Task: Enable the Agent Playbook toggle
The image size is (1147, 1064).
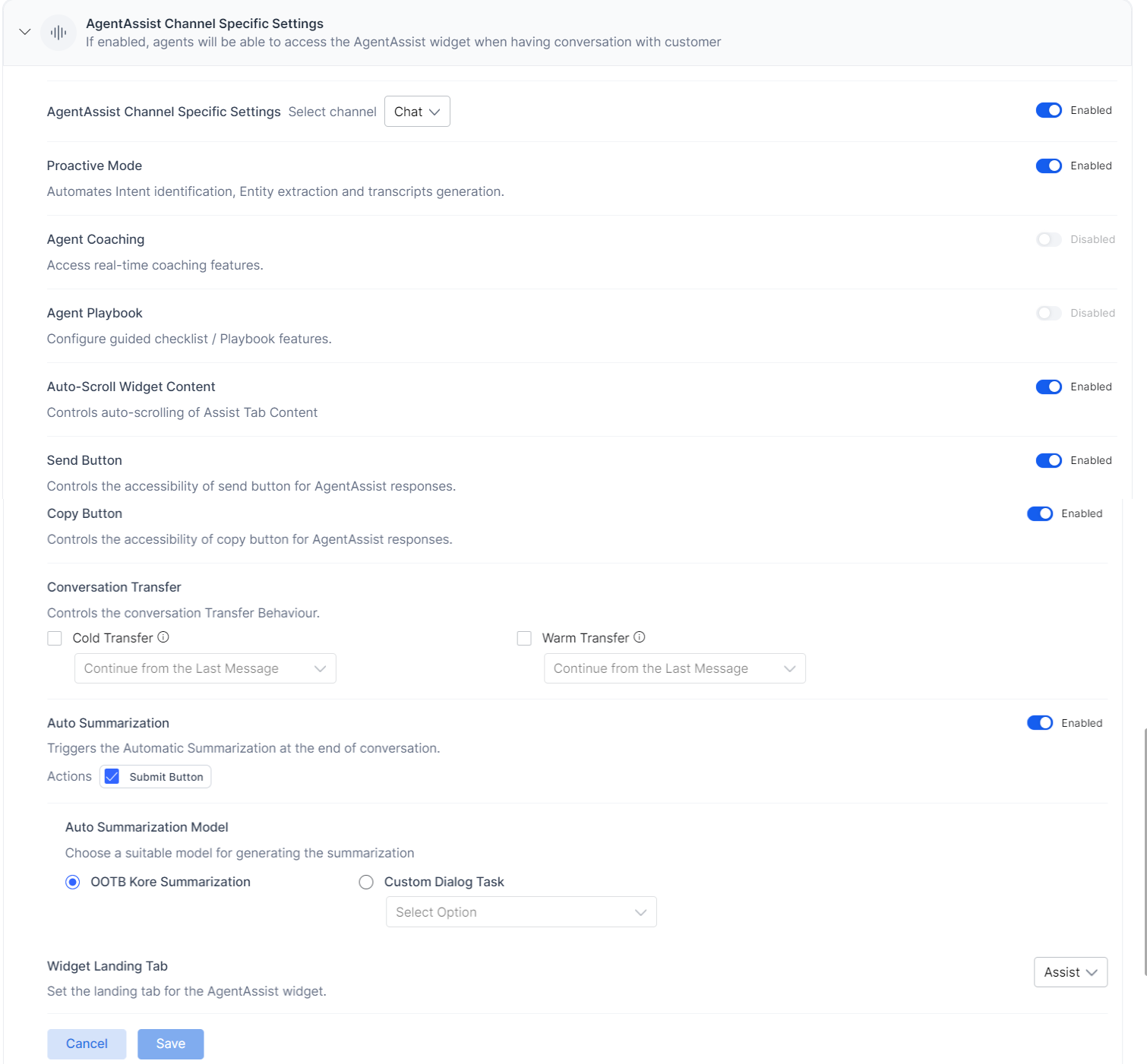Action: tap(1048, 312)
